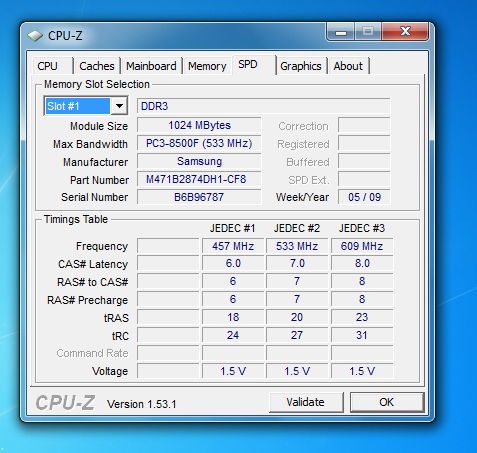Click the 533 MHz frequency cell
This screenshot has height=453, width=477.
point(297,246)
